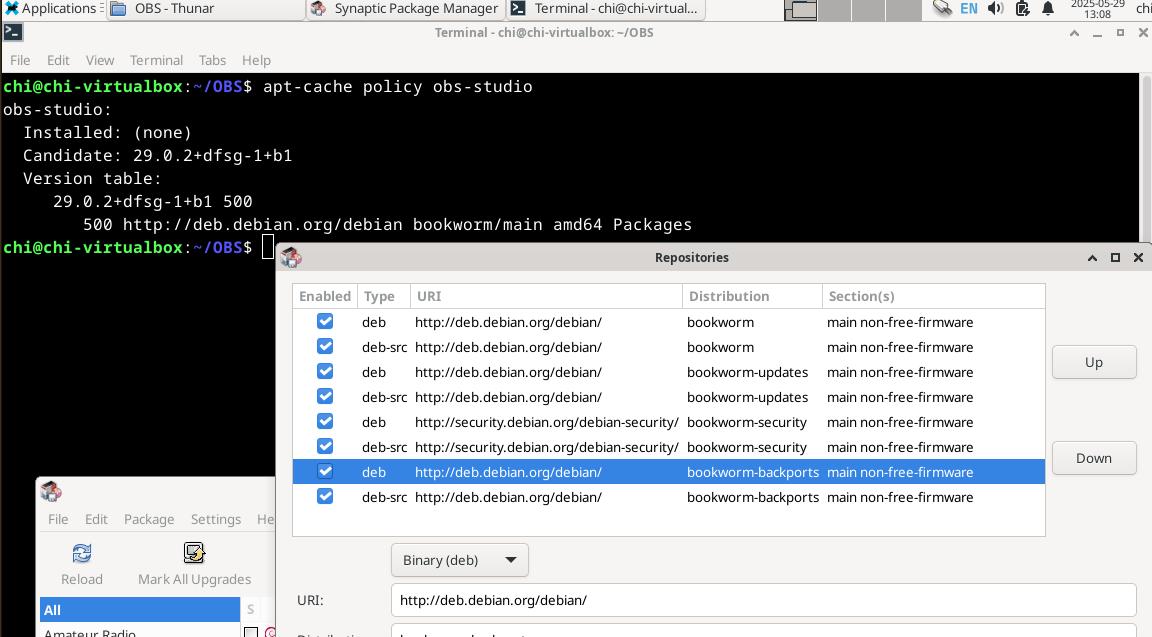Uncheck the deb-src bookworm-security repository

pos(325,446)
